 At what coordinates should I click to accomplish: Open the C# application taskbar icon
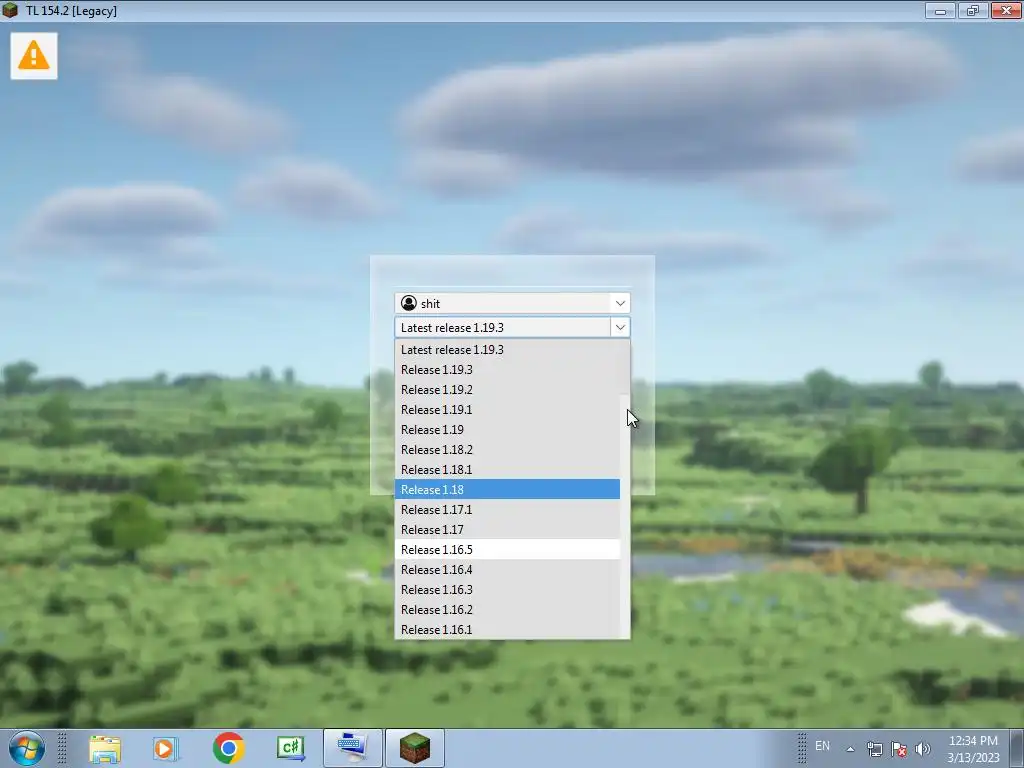(291, 748)
